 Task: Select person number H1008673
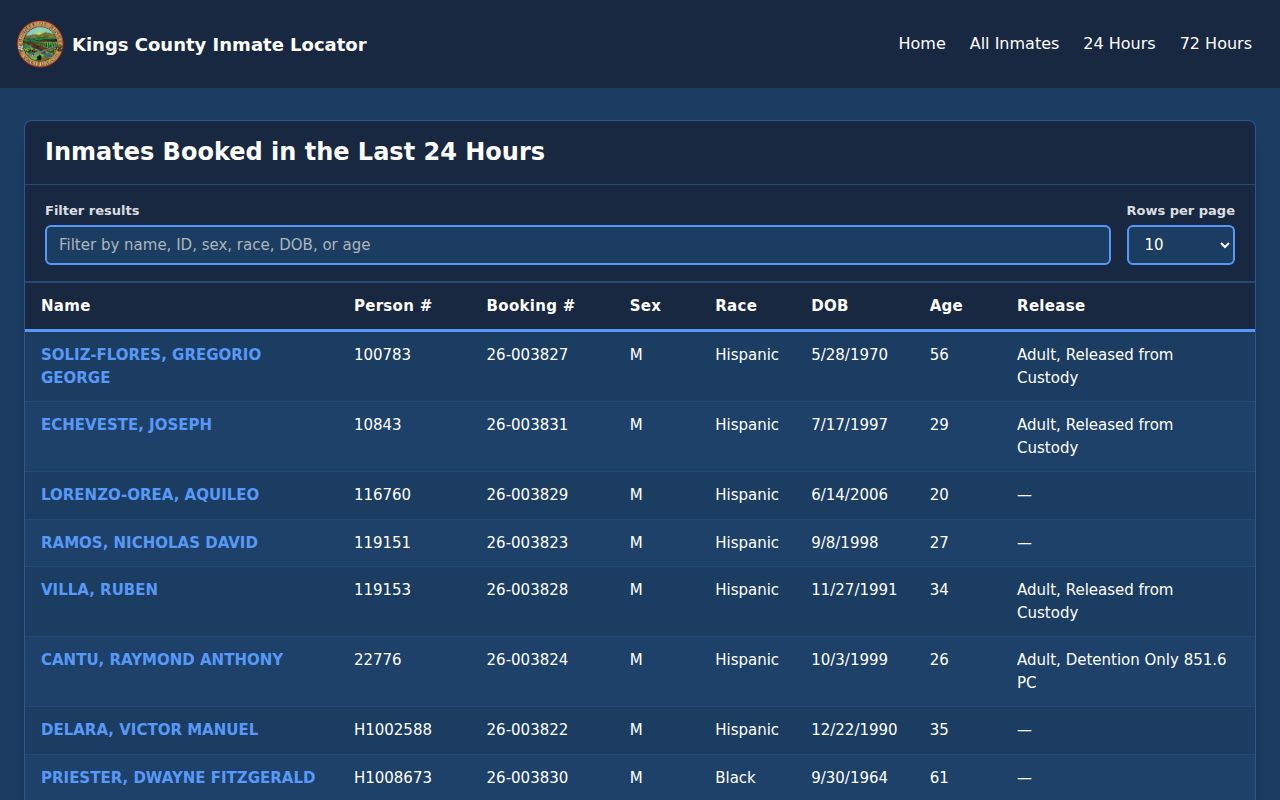click(x=393, y=777)
